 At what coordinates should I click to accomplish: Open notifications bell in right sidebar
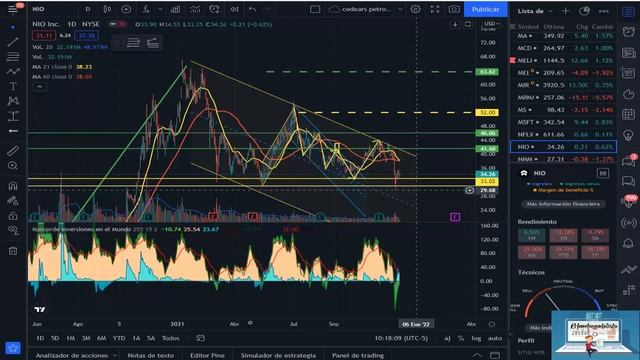[x=629, y=244]
